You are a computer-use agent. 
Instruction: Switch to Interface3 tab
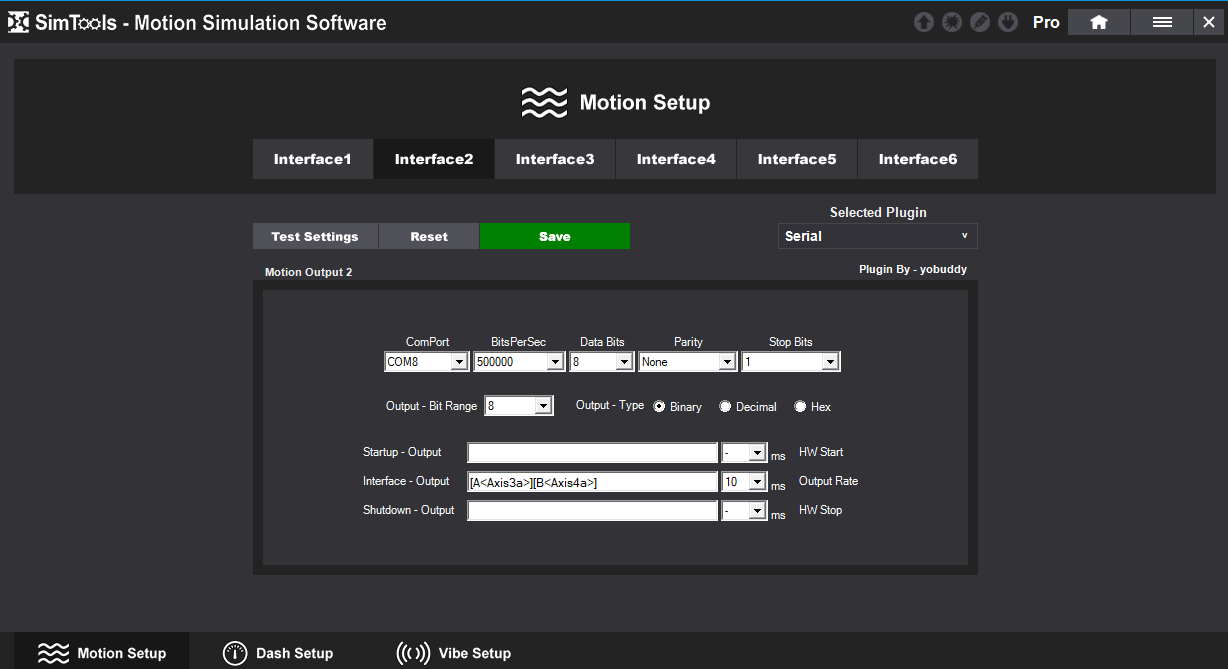tap(555, 159)
